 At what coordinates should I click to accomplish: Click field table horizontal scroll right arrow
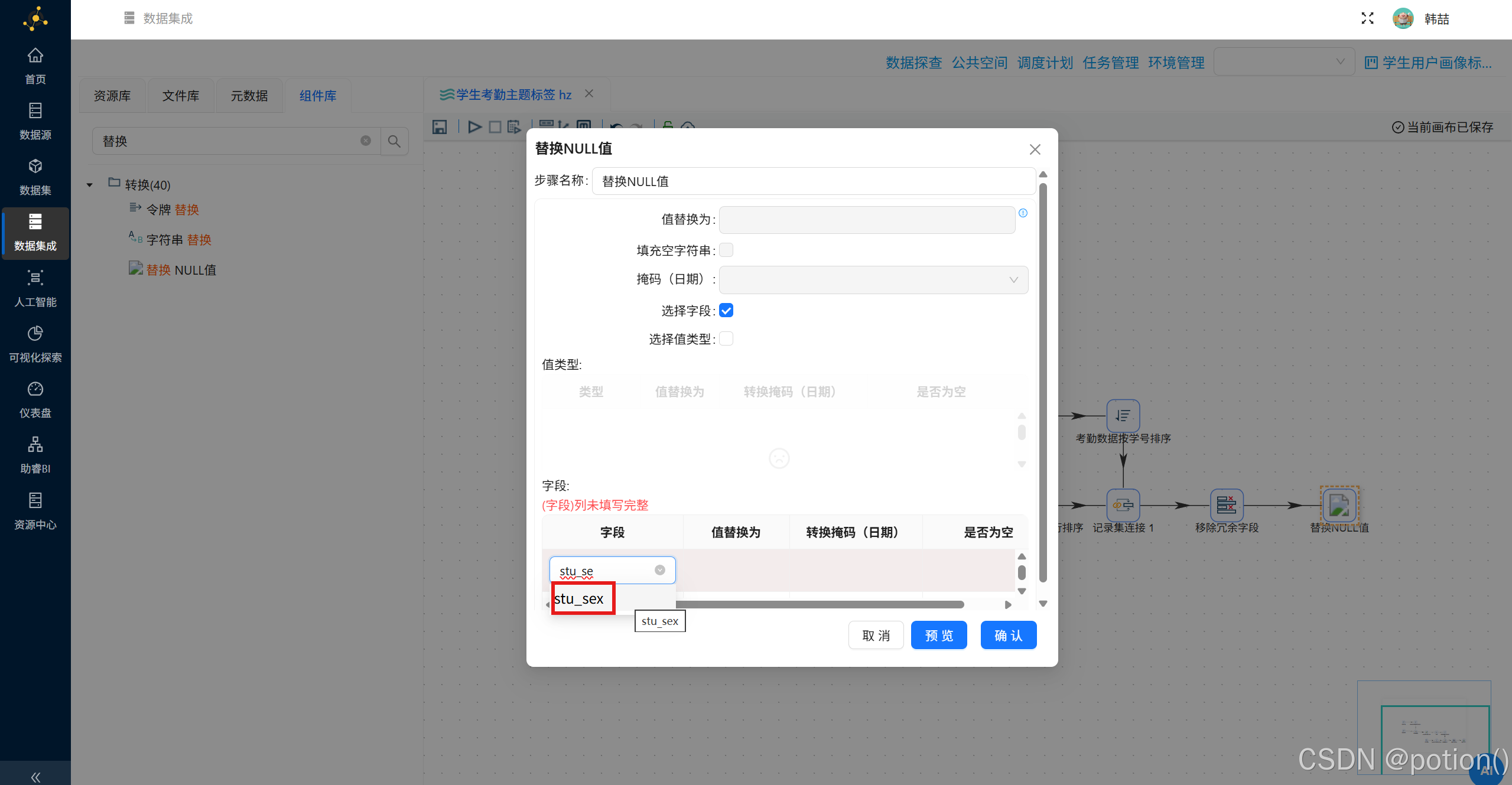1008,604
